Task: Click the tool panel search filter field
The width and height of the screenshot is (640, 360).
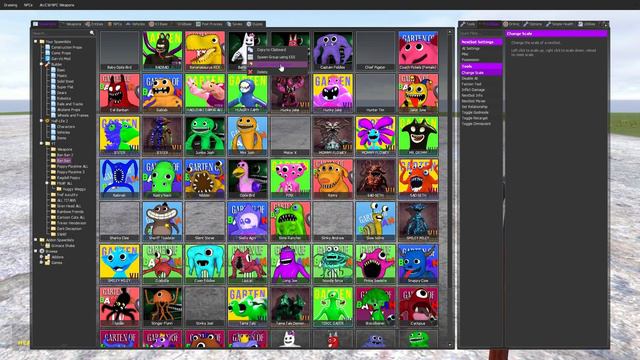Action: [x=481, y=33]
